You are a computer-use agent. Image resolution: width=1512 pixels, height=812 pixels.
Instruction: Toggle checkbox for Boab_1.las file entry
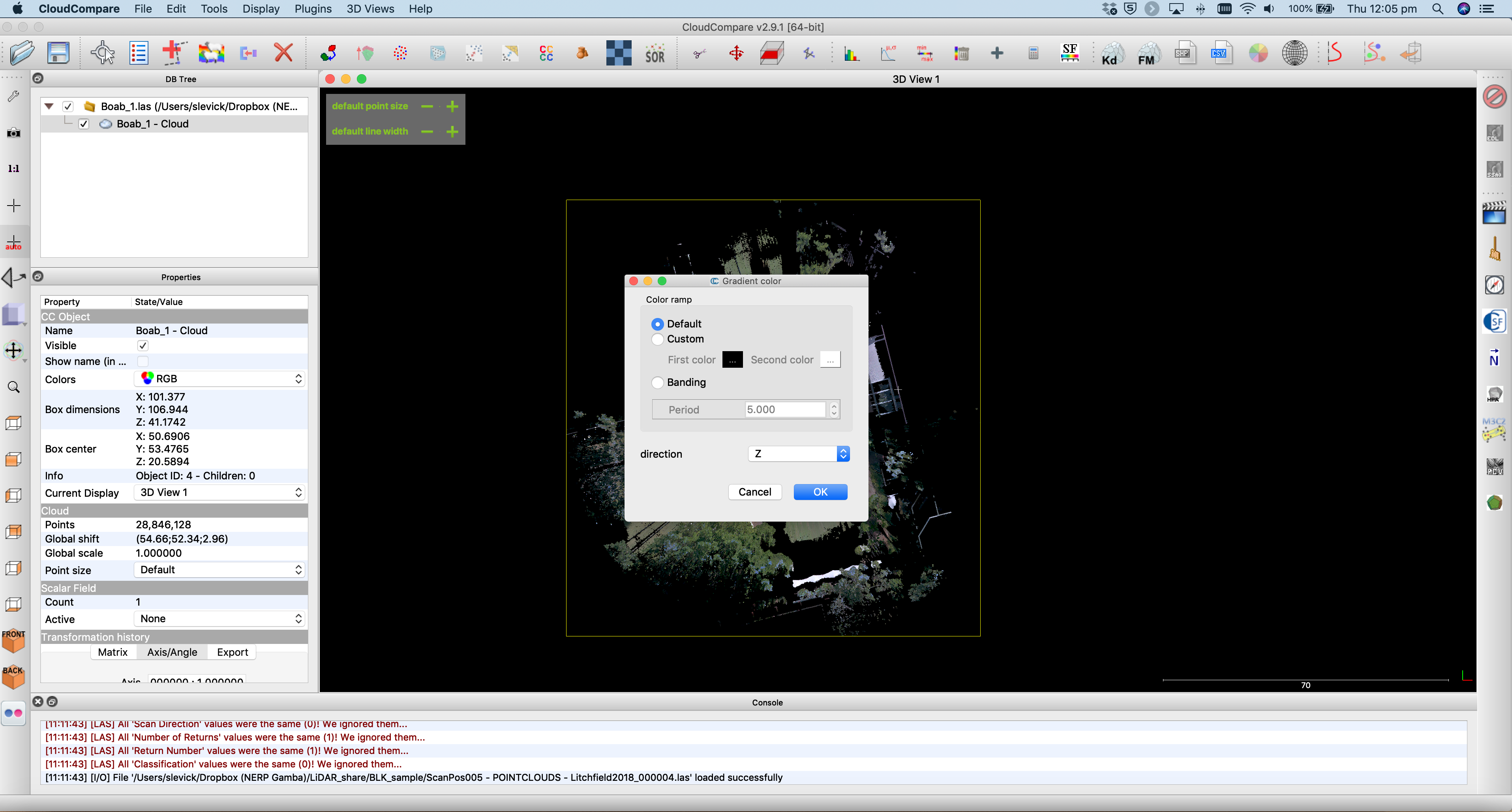point(68,106)
